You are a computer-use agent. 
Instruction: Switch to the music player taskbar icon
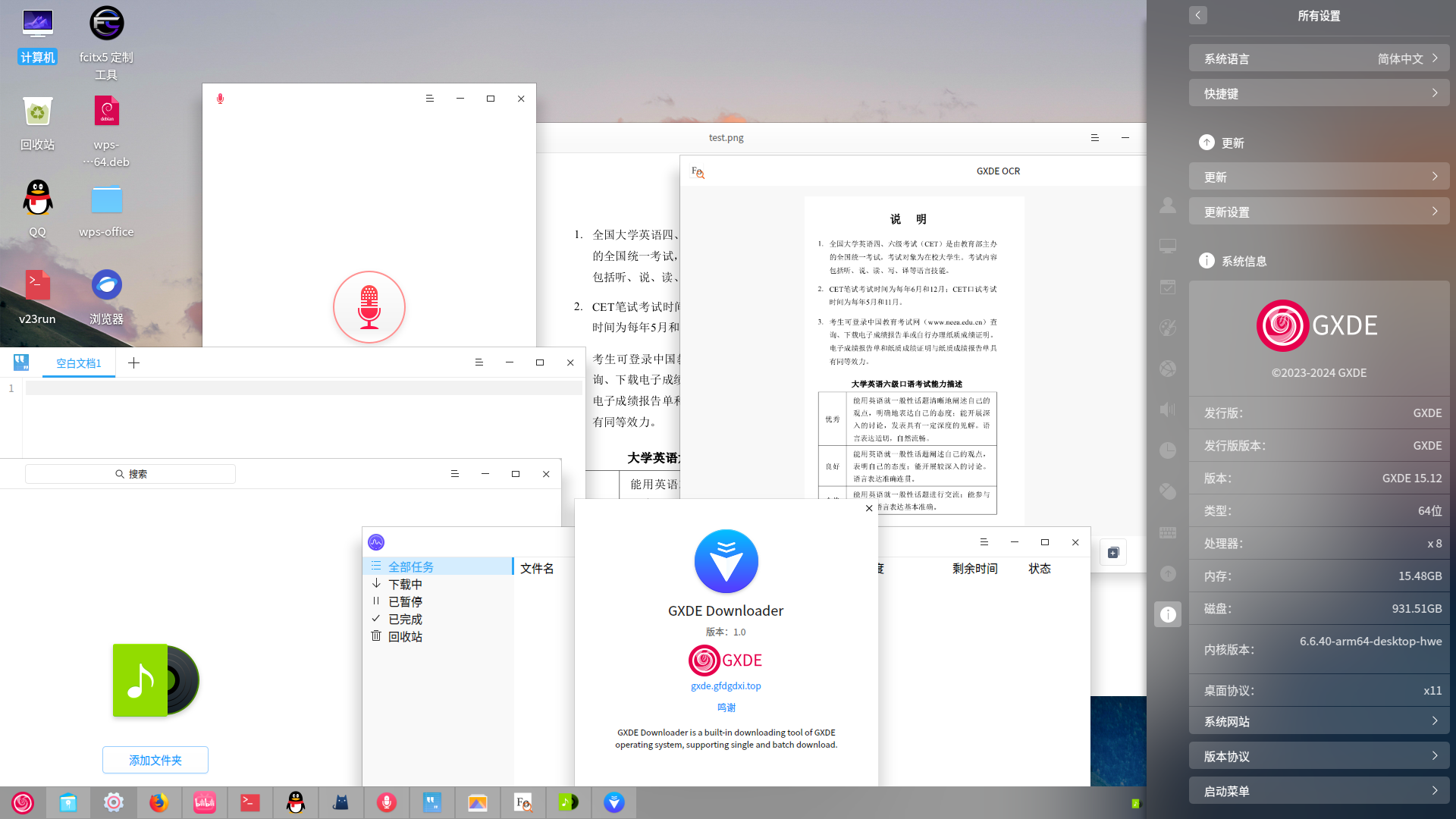click(569, 802)
